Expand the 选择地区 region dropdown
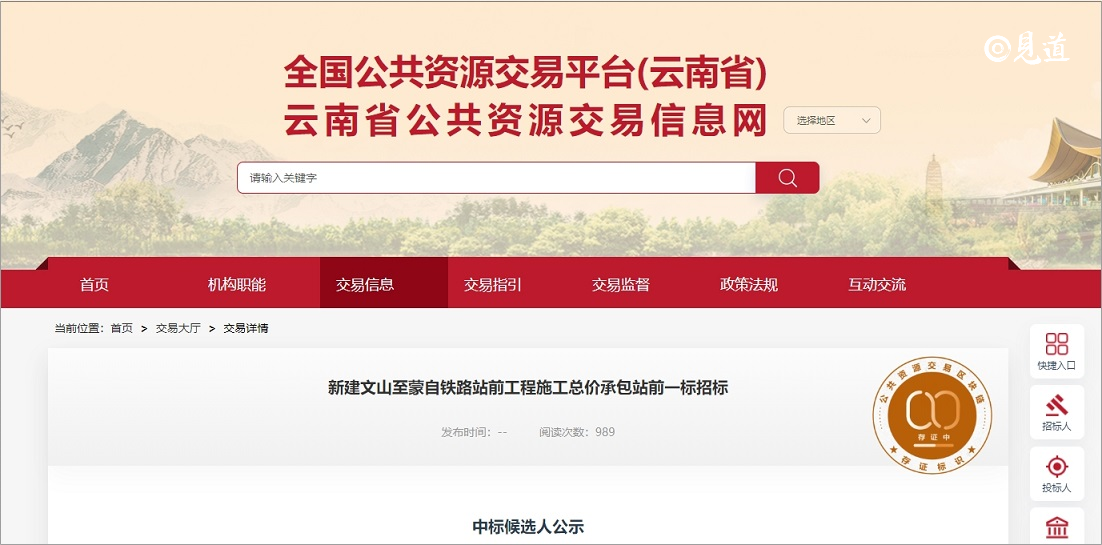1102x545 pixels. point(832,121)
